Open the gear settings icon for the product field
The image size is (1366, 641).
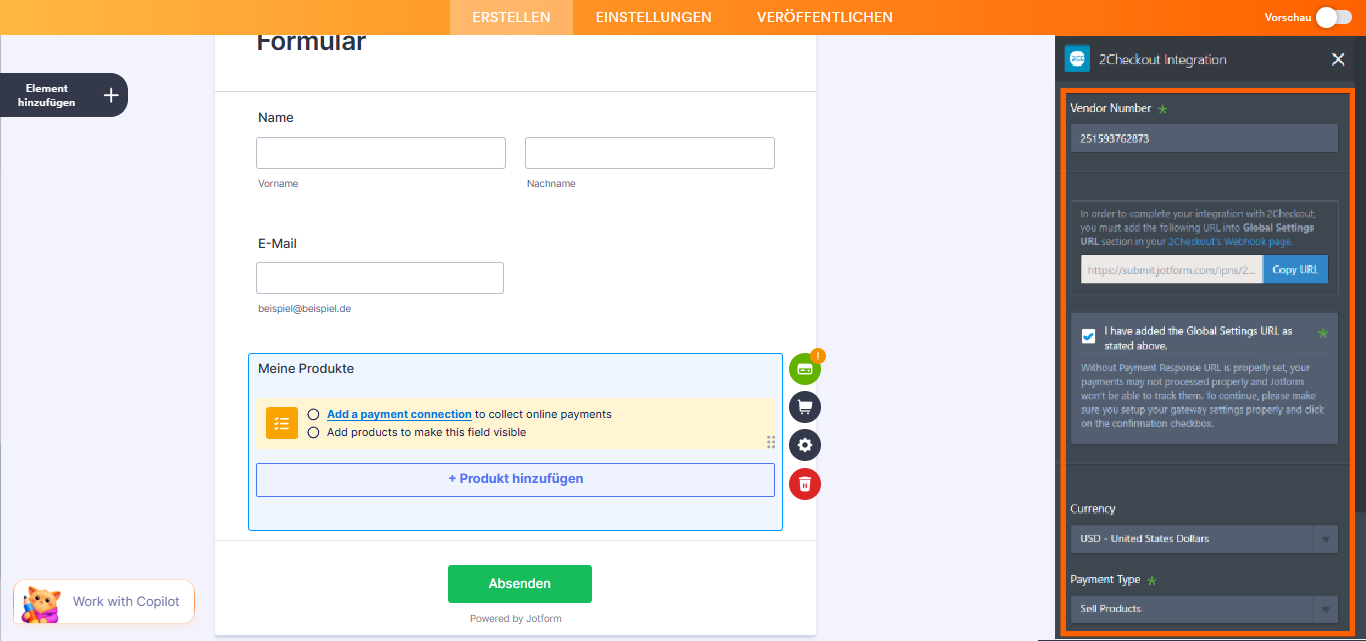pyautogui.click(x=805, y=445)
